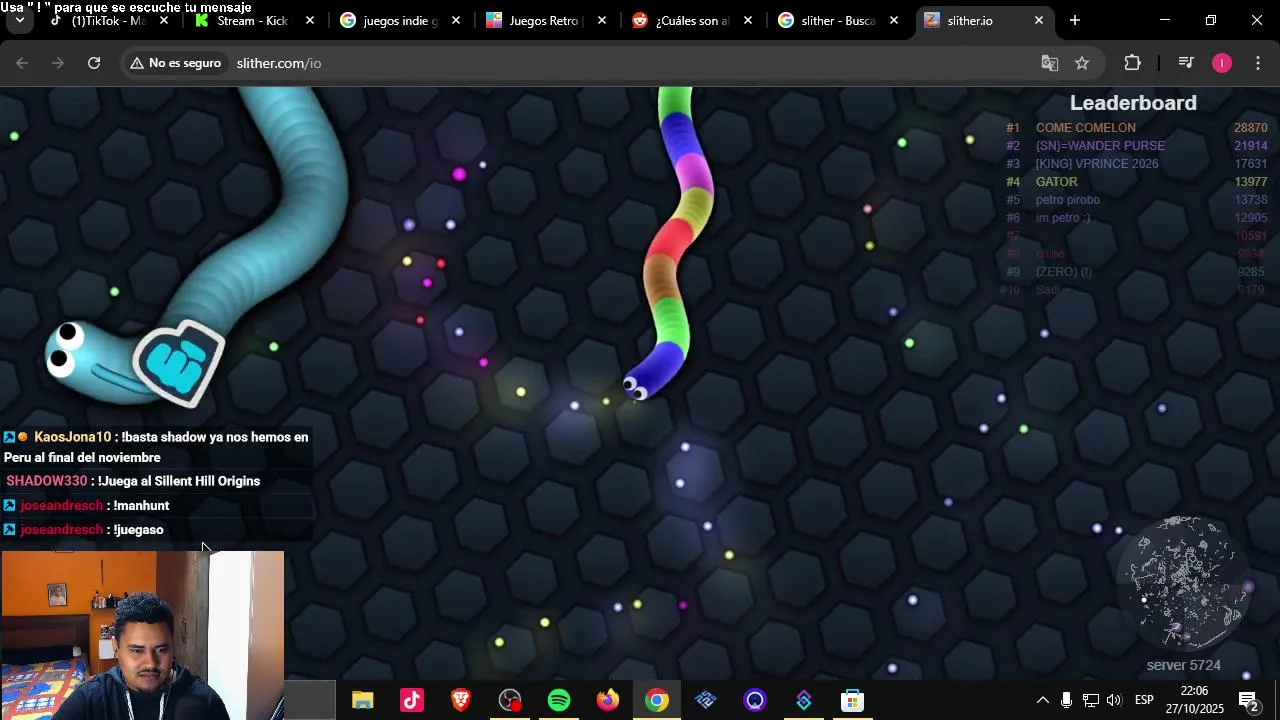Click the '!manhunt' chat message

pyautogui.click(x=141, y=506)
